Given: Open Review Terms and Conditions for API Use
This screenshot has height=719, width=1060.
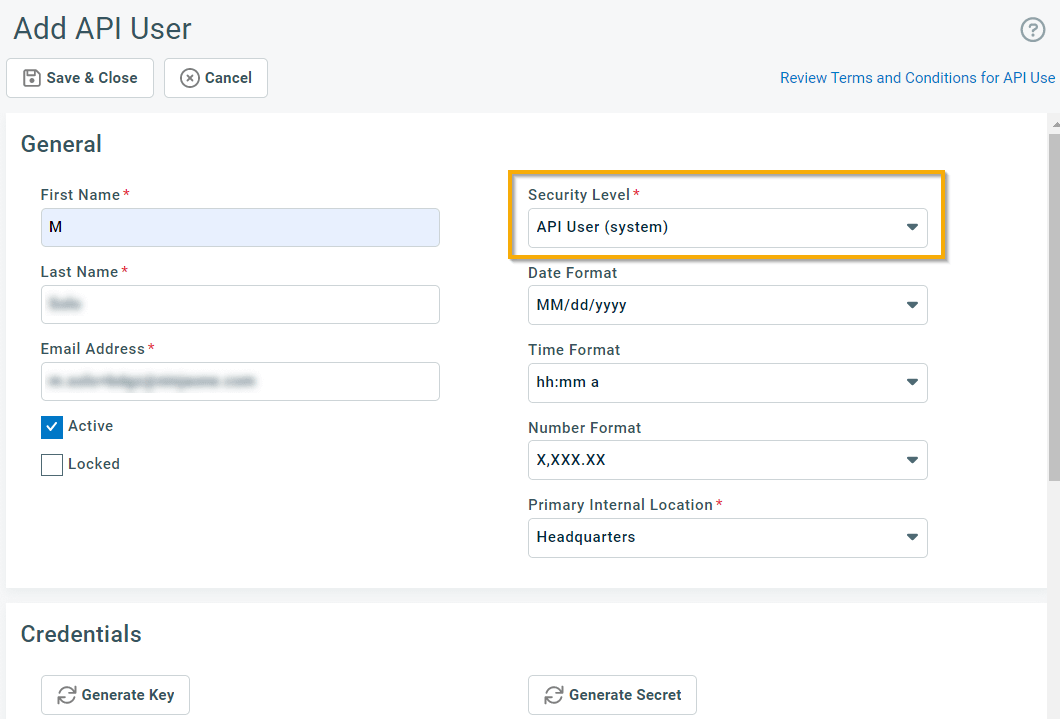Looking at the screenshot, I should point(917,78).
